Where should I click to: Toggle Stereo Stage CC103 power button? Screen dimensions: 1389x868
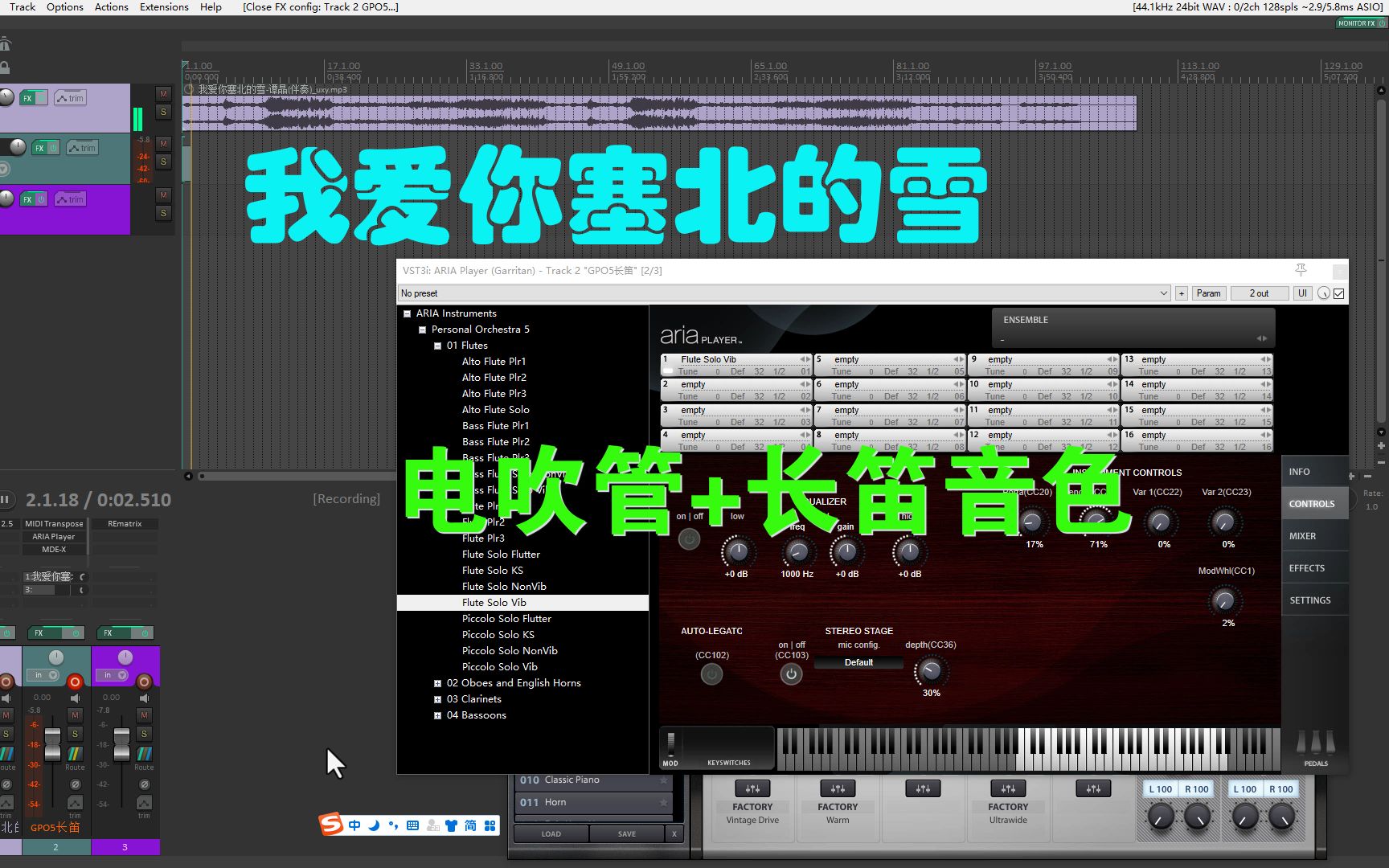[x=791, y=674]
